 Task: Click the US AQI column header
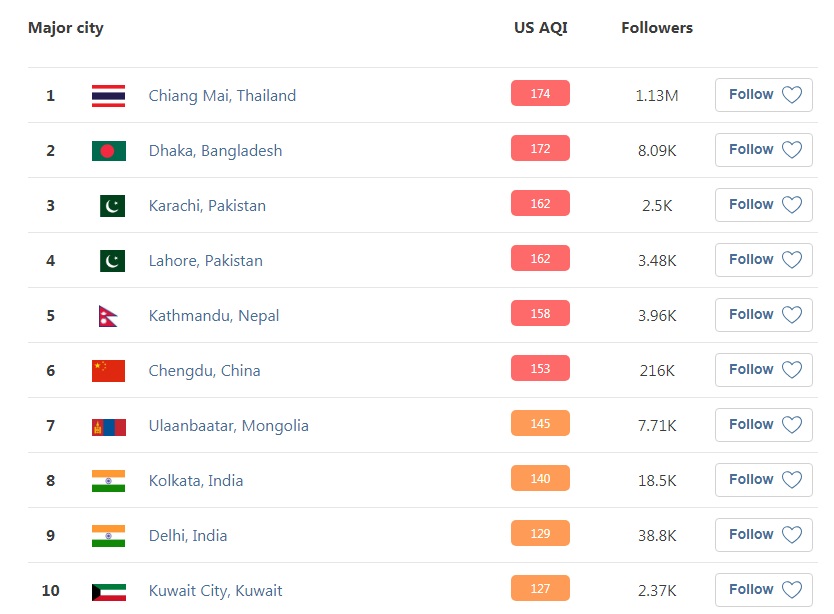point(541,28)
